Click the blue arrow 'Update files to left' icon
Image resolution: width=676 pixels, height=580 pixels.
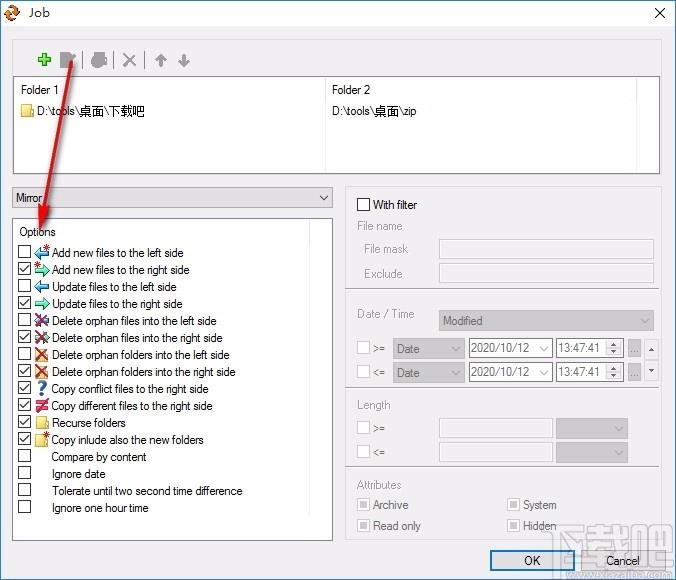tap(42, 286)
